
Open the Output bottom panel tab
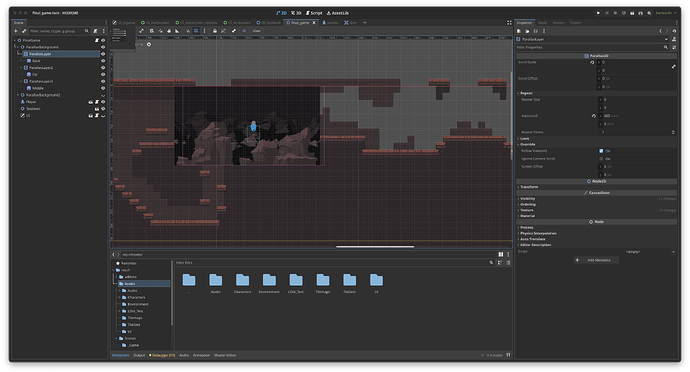pyautogui.click(x=139, y=355)
